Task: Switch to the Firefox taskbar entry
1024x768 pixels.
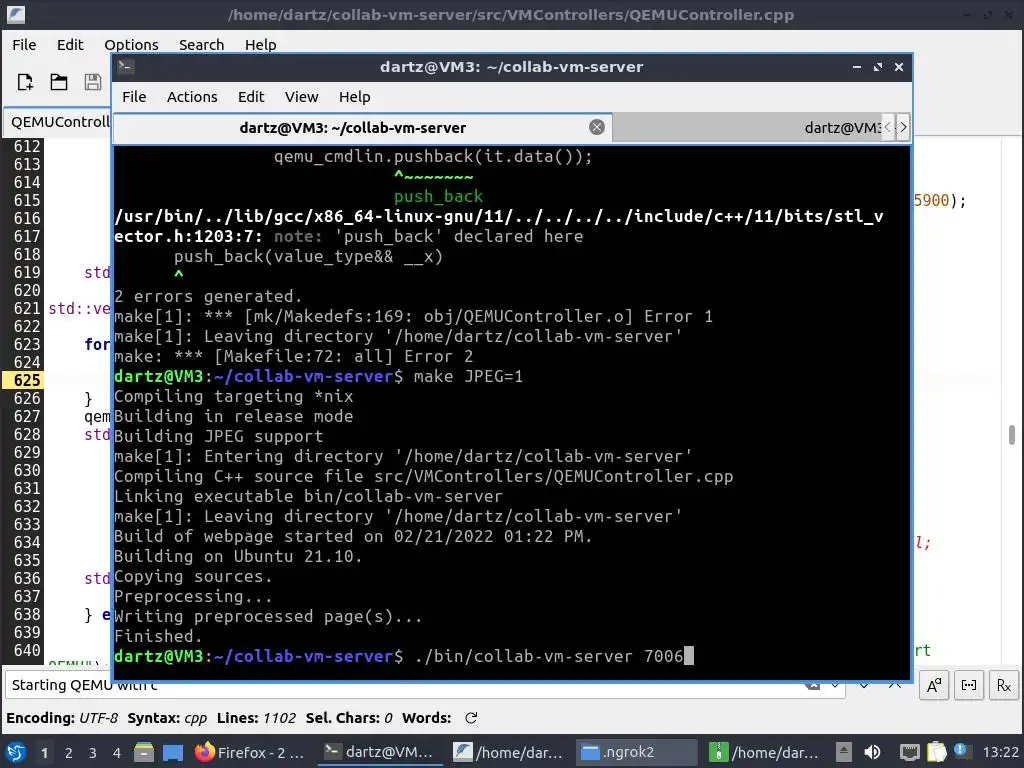Action: click(x=250, y=753)
